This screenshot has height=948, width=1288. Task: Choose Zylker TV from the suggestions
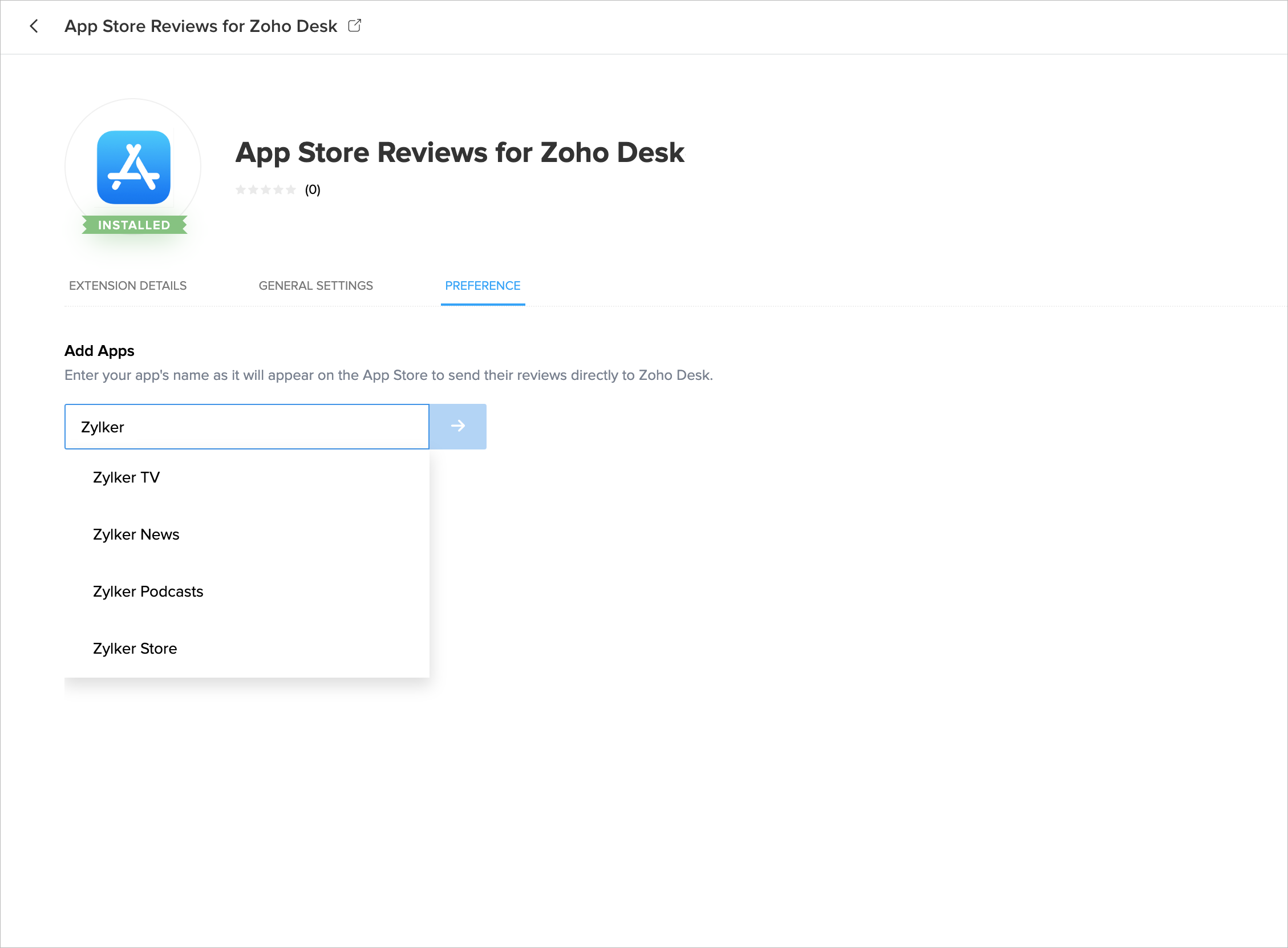[126, 477]
